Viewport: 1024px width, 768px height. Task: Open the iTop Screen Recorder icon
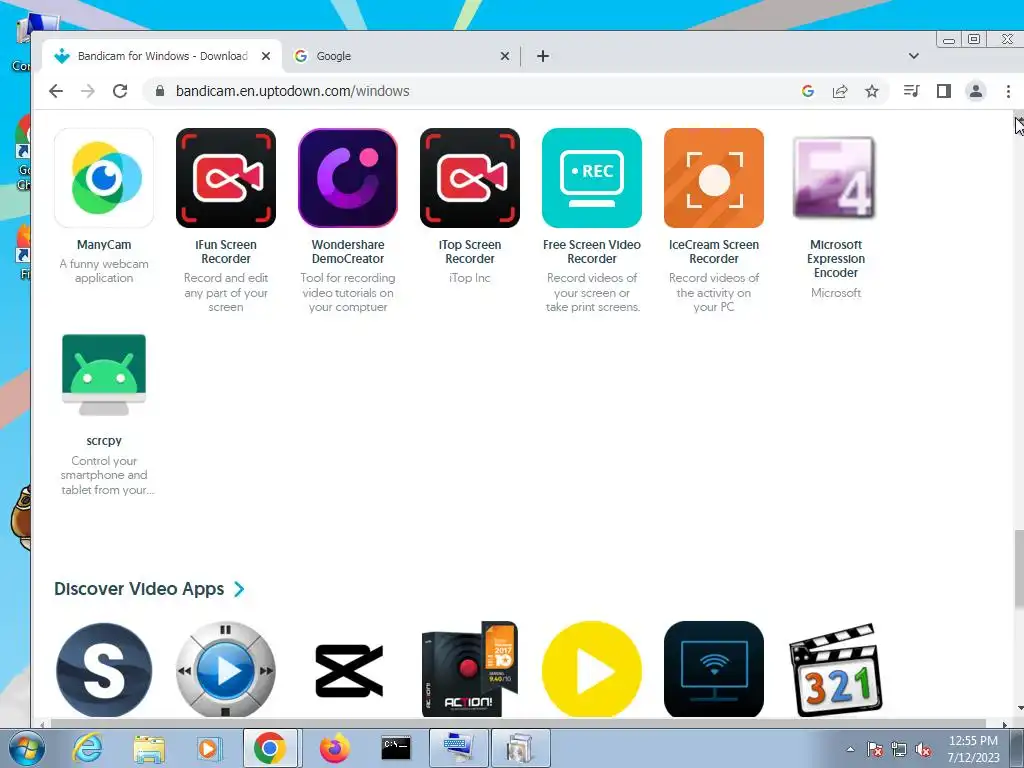click(x=470, y=178)
